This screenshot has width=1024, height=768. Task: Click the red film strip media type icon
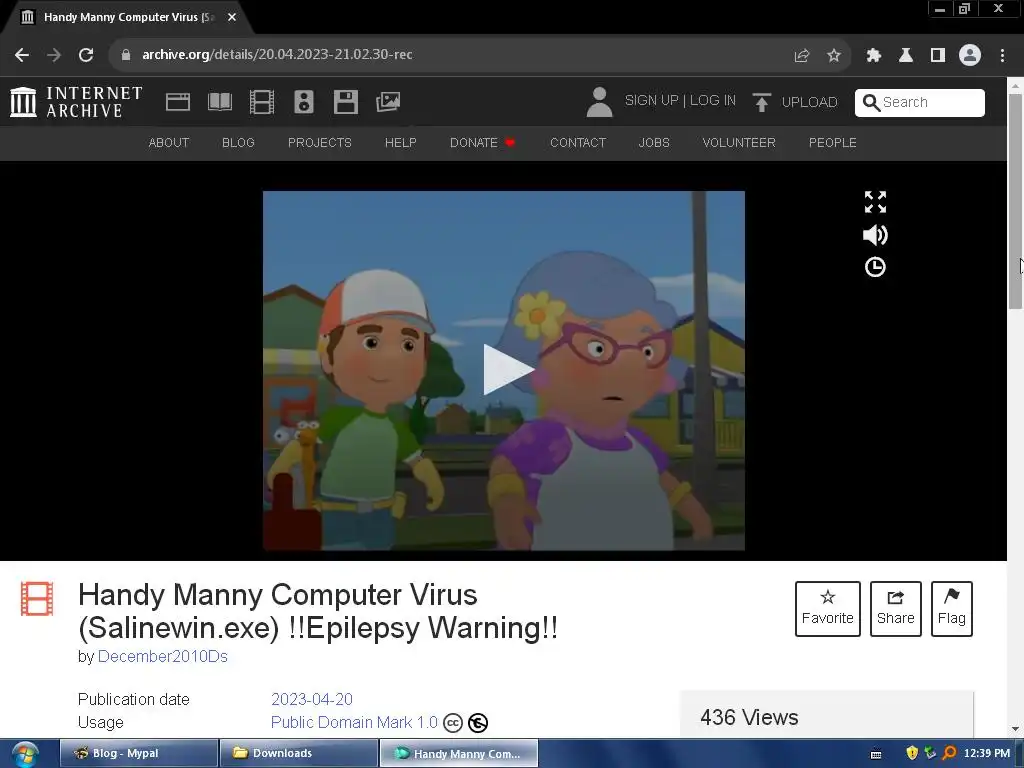tap(37, 599)
